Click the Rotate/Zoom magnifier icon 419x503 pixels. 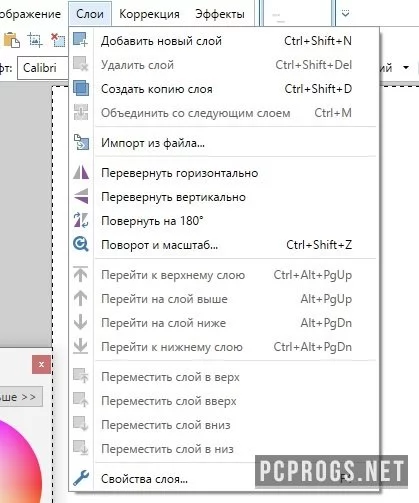tap(81, 244)
